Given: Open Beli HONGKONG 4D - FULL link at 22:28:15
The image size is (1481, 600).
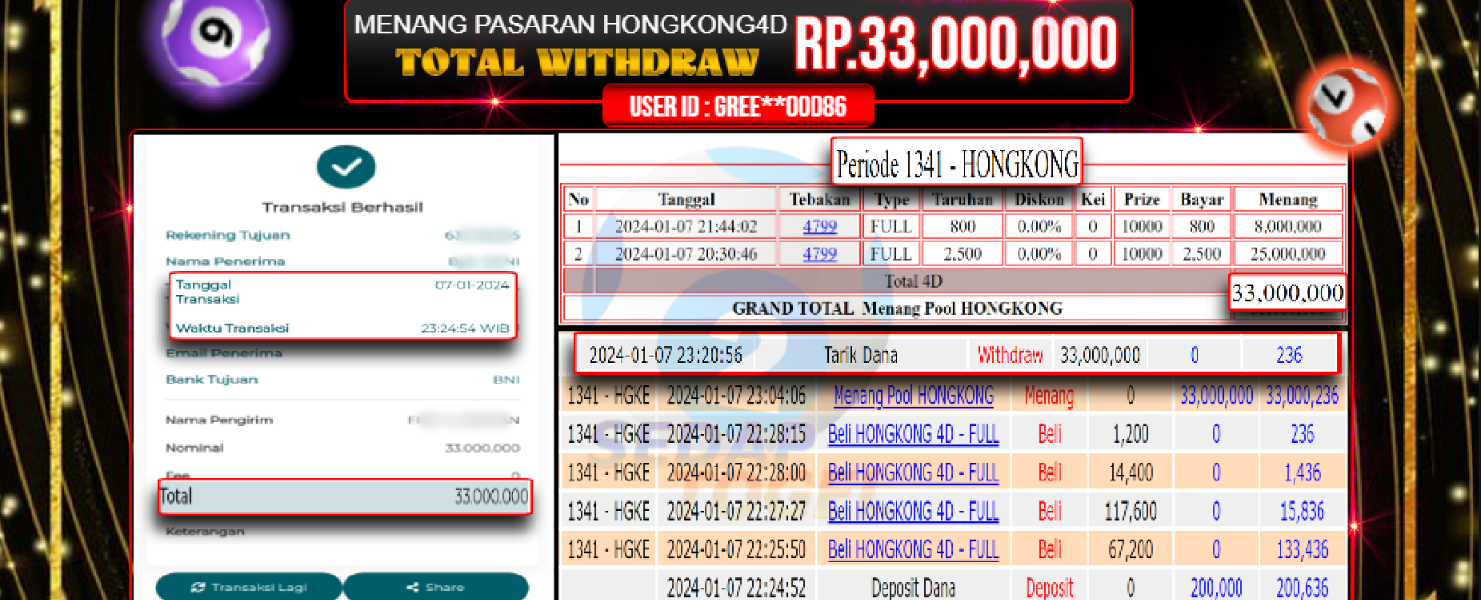Looking at the screenshot, I should point(914,434).
